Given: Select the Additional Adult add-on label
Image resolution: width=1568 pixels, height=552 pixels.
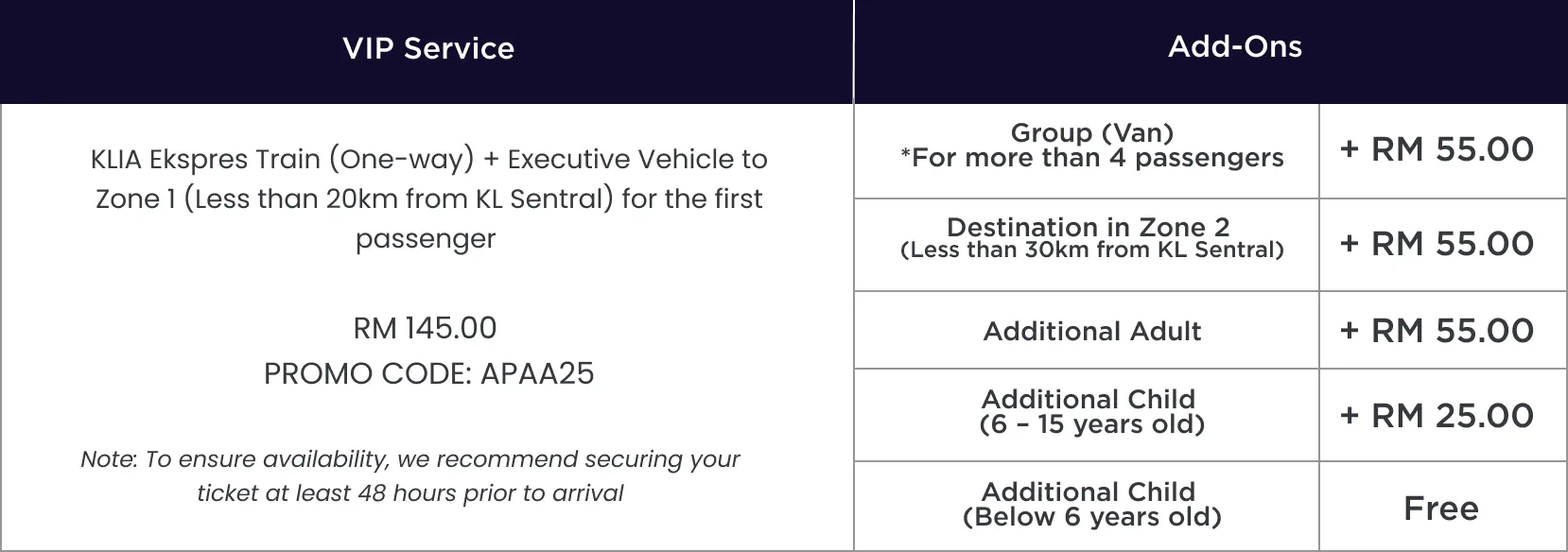Looking at the screenshot, I should click(1091, 331).
